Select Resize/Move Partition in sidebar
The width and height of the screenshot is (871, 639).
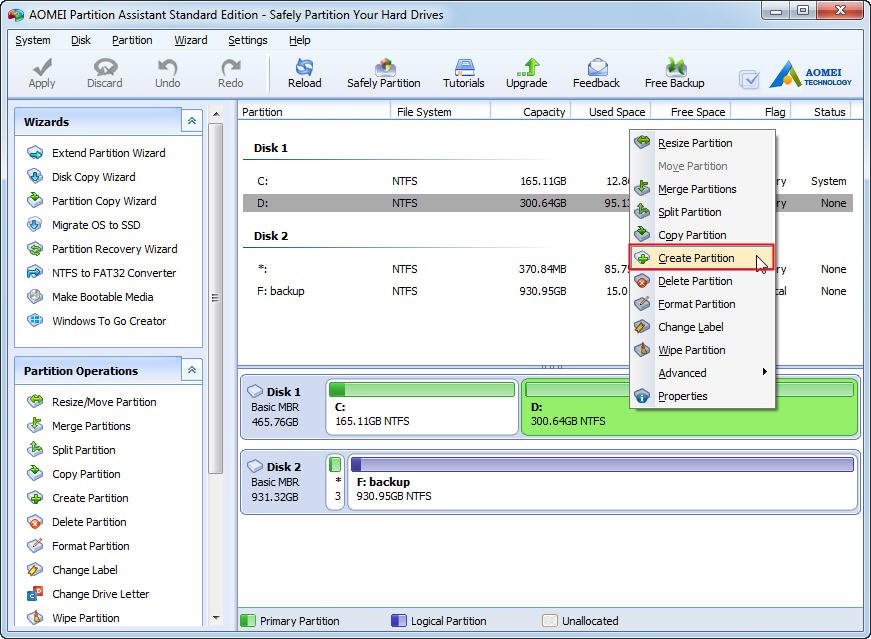pos(92,402)
